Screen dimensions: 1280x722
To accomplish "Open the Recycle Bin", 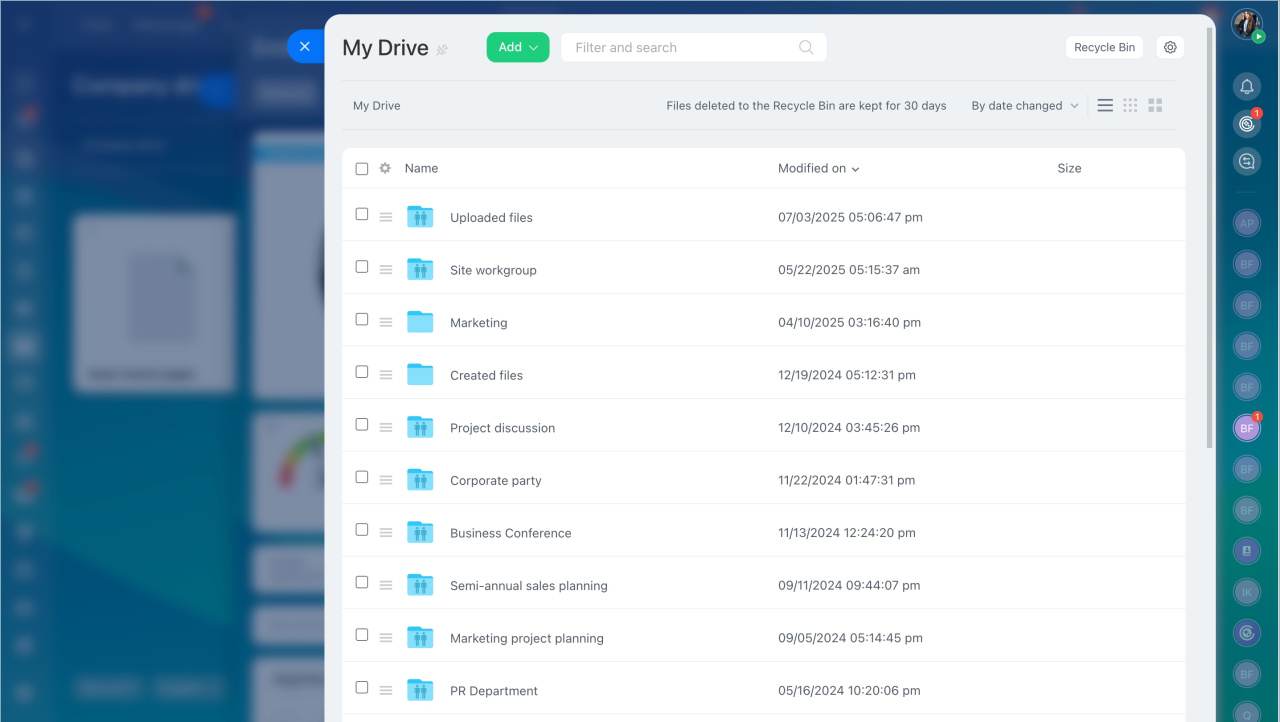I will tap(1104, 47).
